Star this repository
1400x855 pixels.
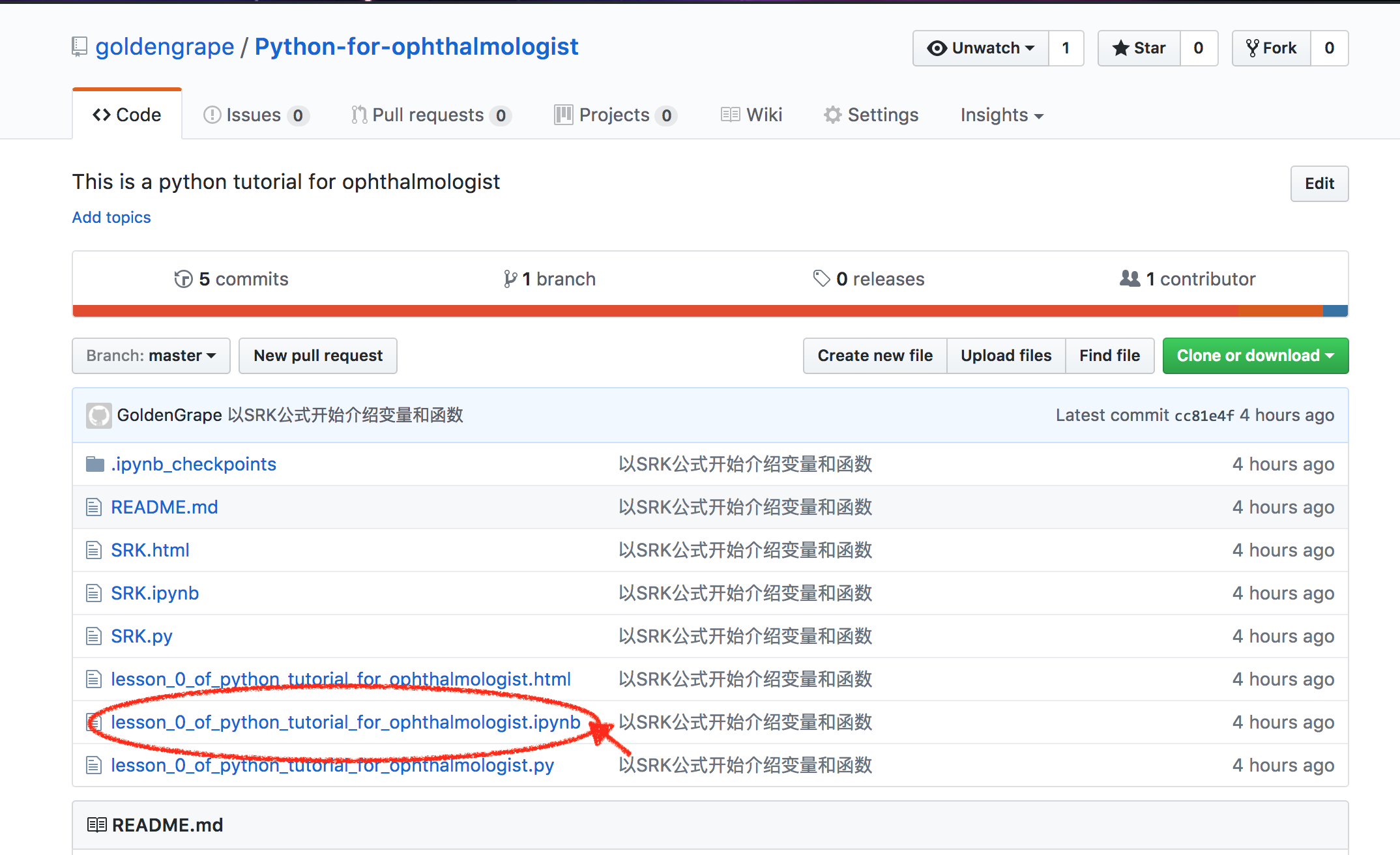1139,48
